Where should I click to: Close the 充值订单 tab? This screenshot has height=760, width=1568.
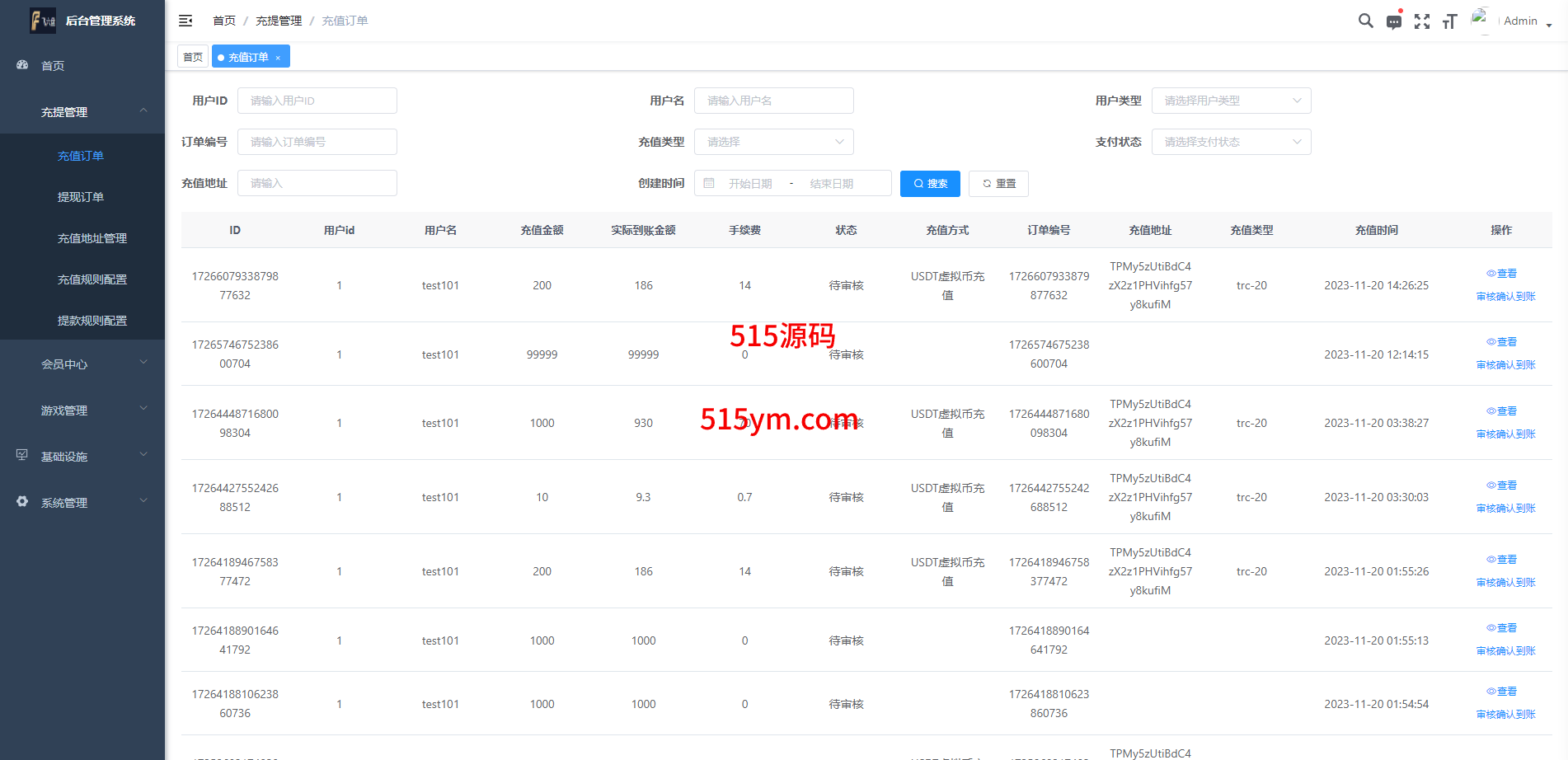click(x=279, y=58)
